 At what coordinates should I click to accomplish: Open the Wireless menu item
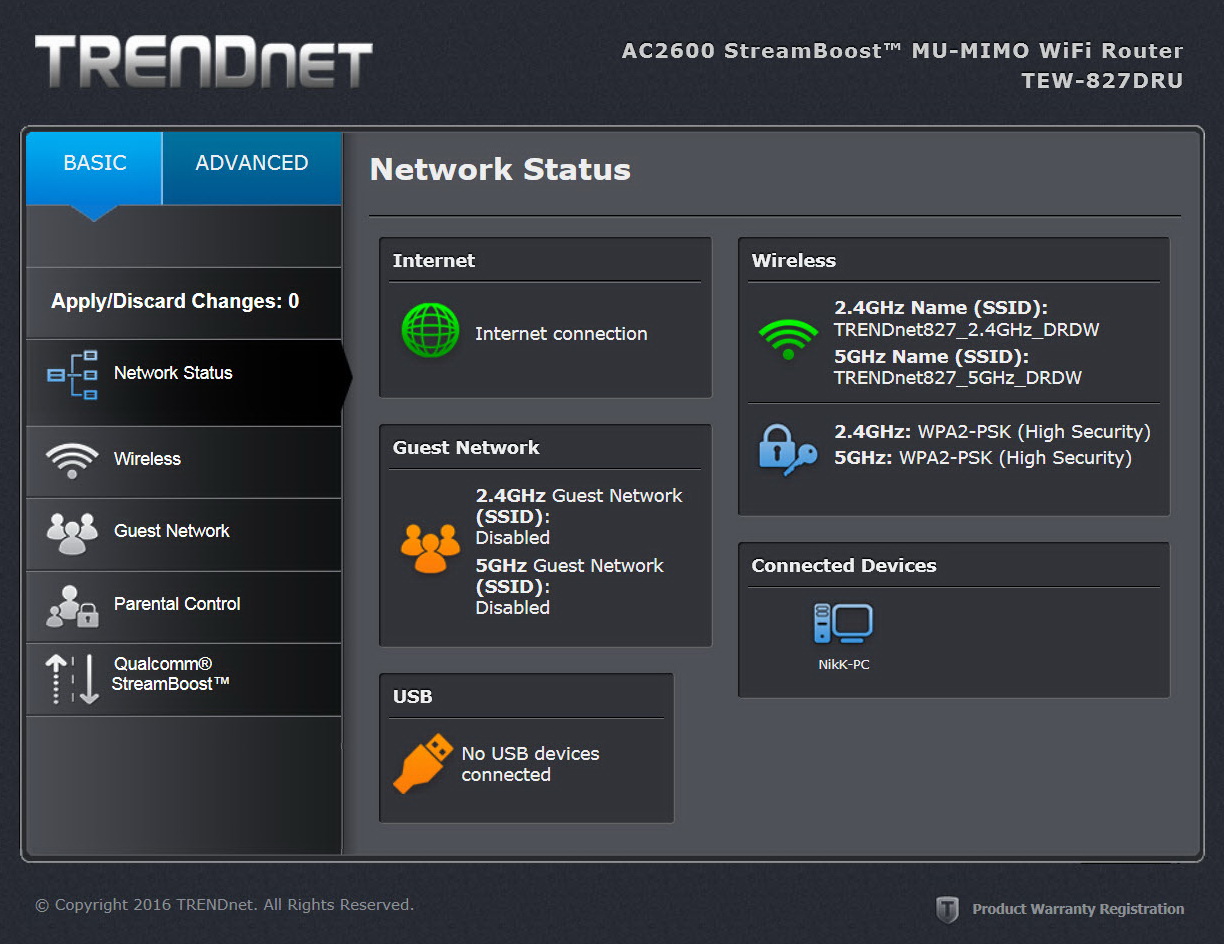click(184, 462)
